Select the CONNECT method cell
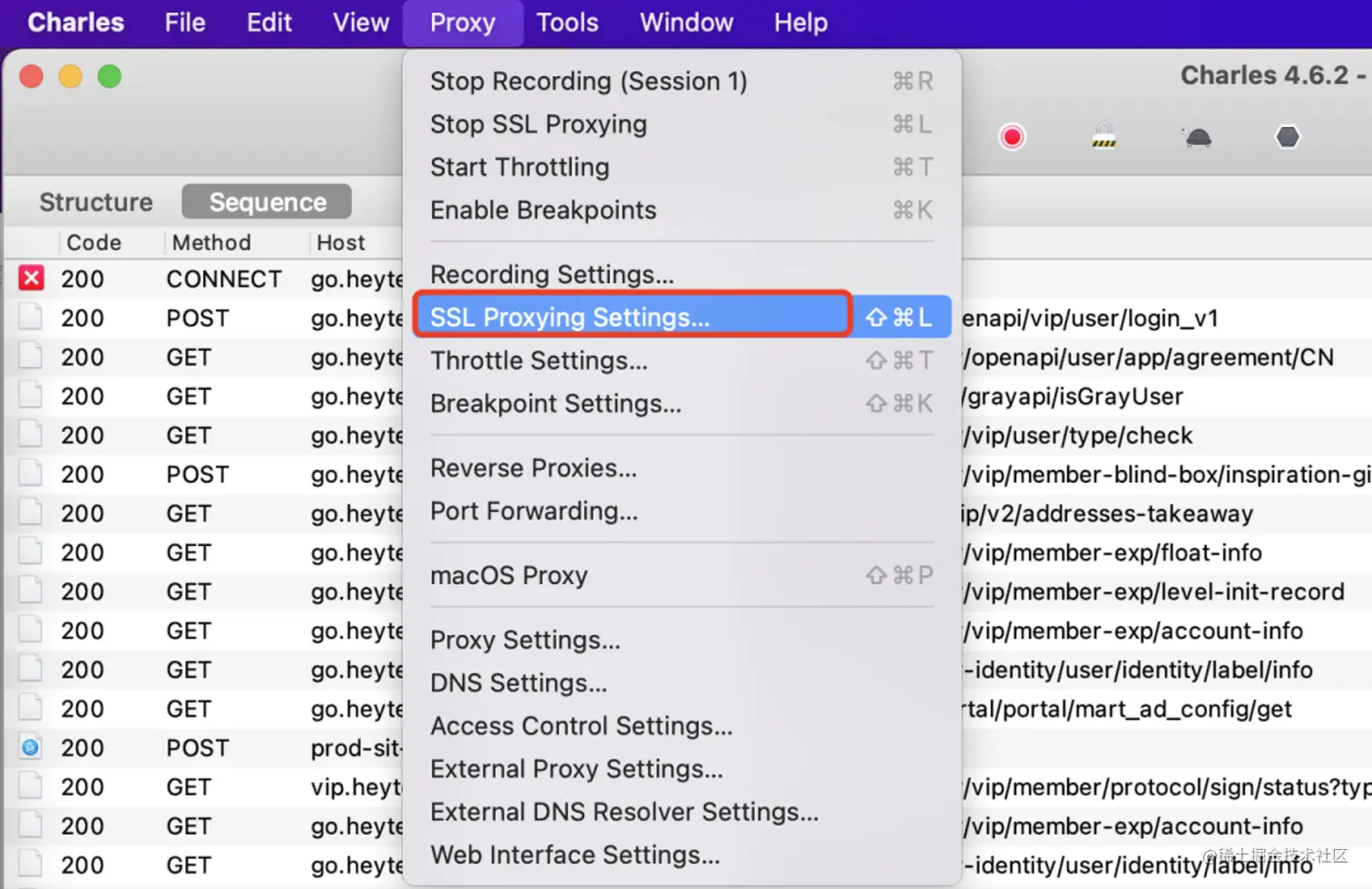 point(224,278)
